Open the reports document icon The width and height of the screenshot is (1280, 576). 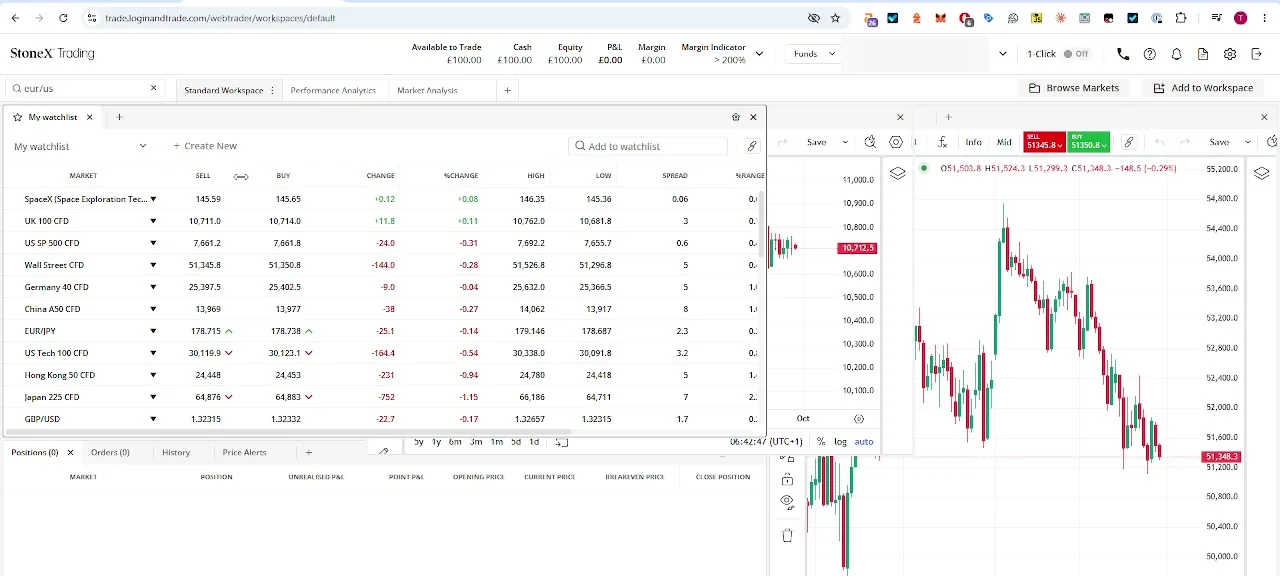pyautogui.click(x=1203, y=54)
